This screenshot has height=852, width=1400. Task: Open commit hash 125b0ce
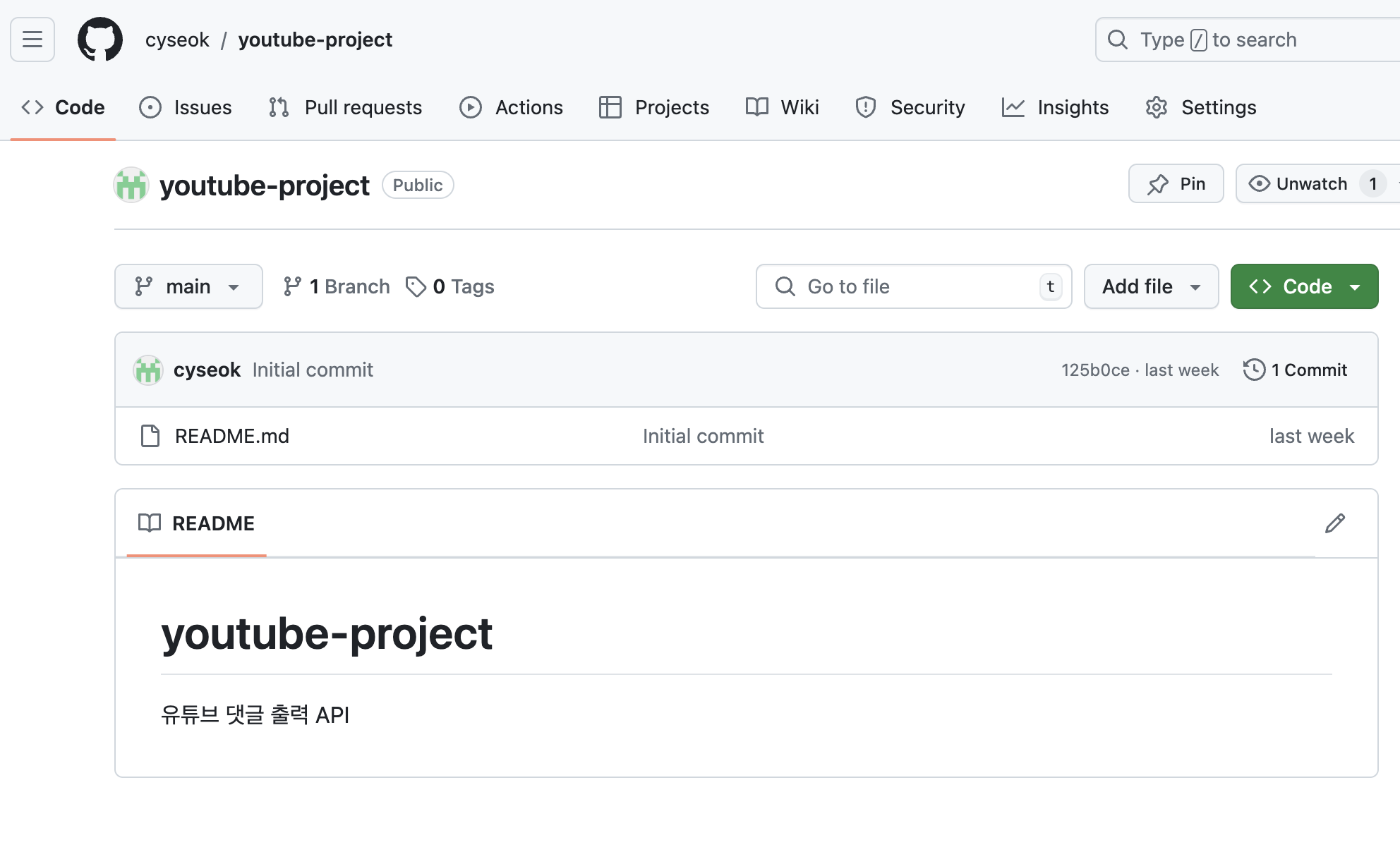click(x=1095, y=370)
